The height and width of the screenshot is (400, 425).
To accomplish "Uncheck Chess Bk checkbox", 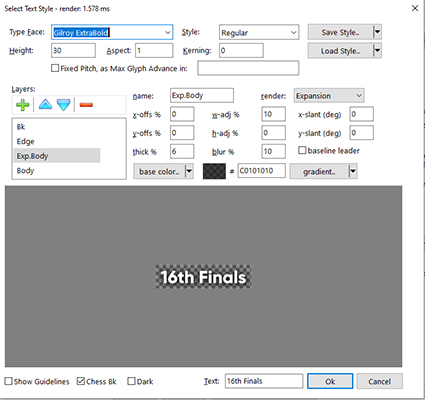I will pyautogui.click(x=81, y=381).
